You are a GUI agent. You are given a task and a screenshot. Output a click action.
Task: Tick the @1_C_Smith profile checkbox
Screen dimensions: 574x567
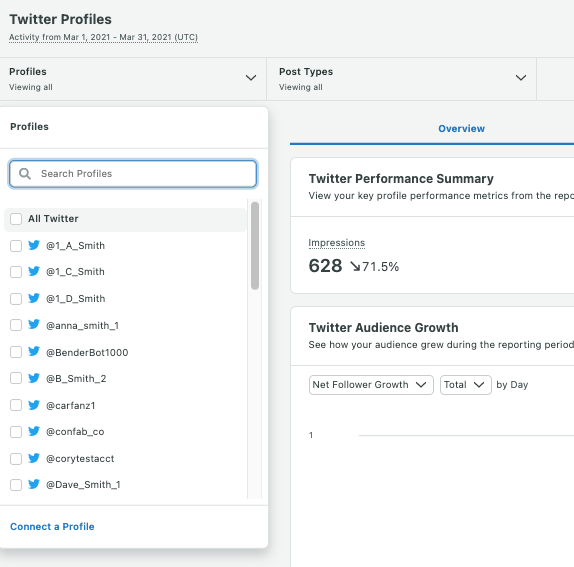point(16,272)
